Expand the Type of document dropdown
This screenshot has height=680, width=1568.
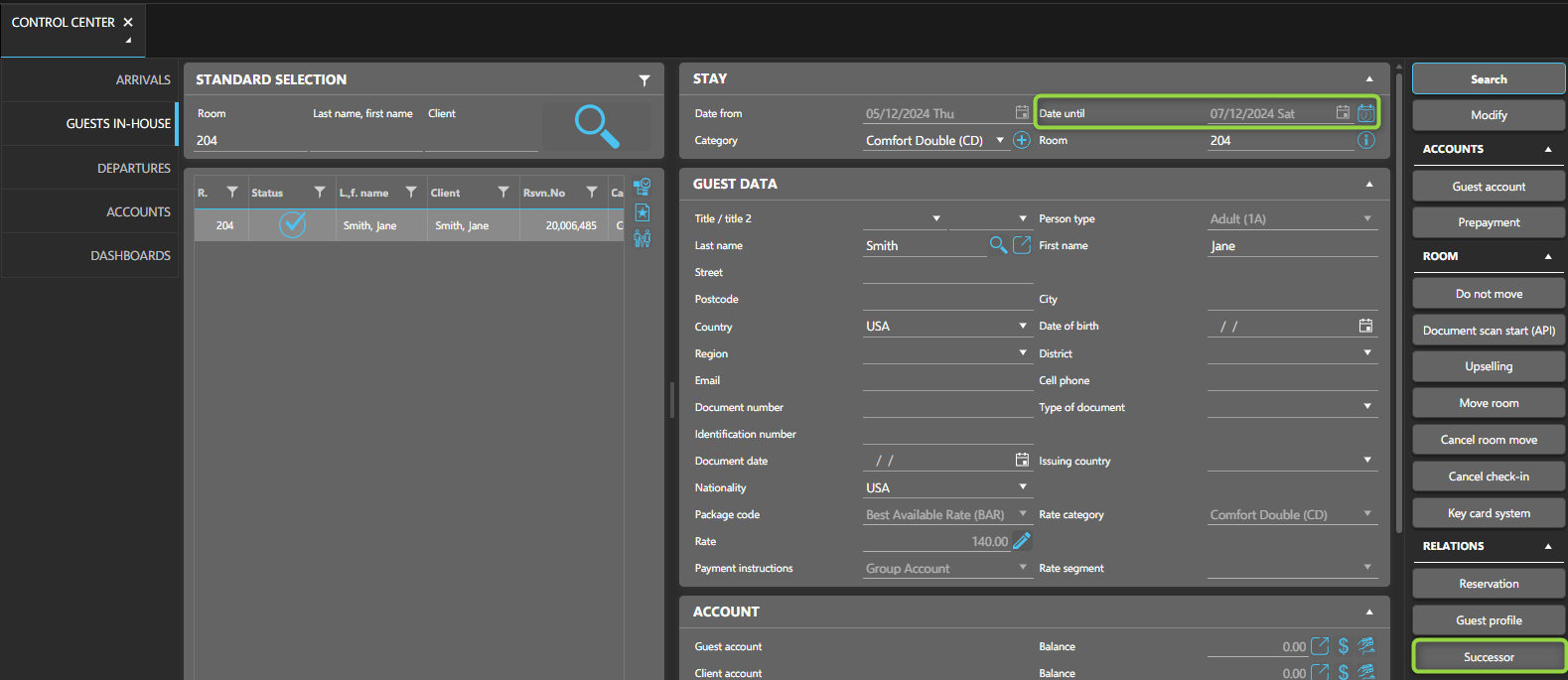click(1367, 407)
